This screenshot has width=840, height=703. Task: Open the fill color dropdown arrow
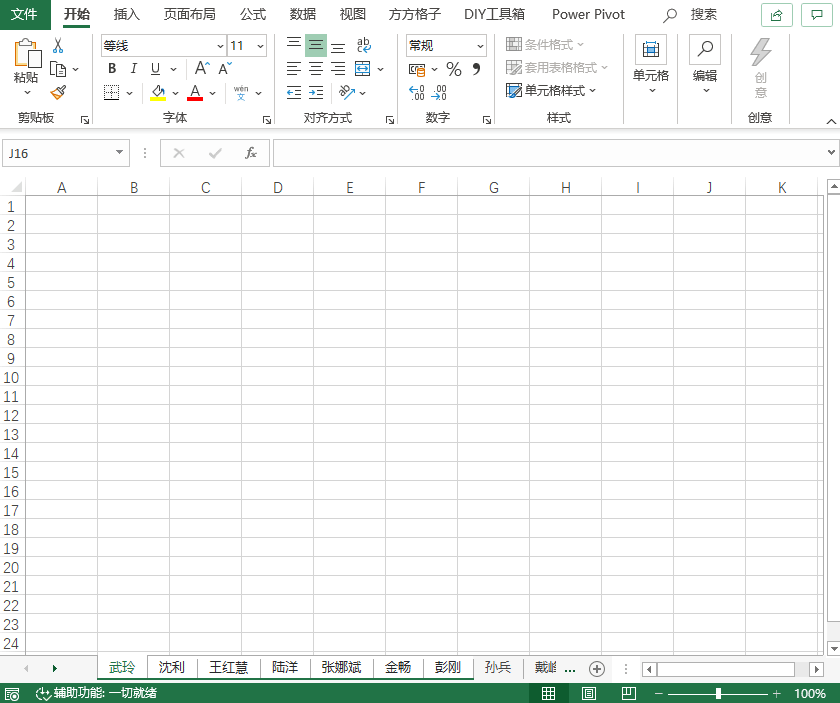pyautogui.click(x=175, y=93)
